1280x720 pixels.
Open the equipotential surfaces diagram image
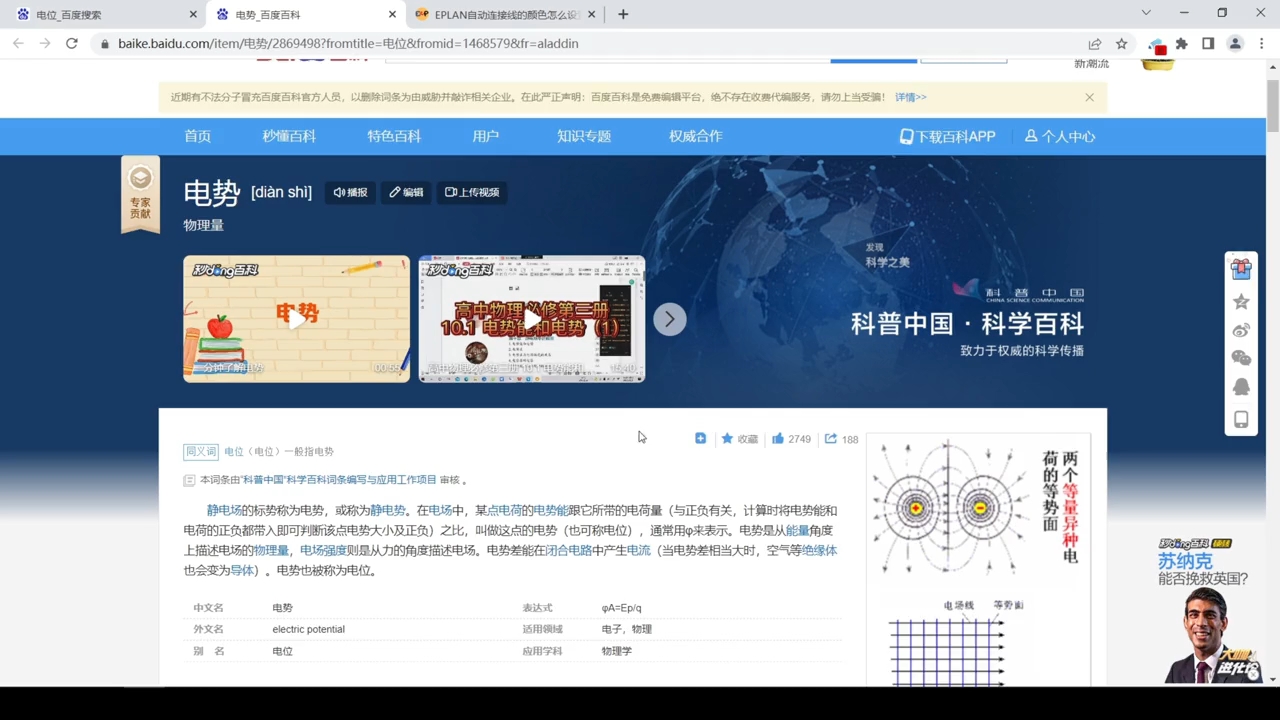click(x=978, y=508)
